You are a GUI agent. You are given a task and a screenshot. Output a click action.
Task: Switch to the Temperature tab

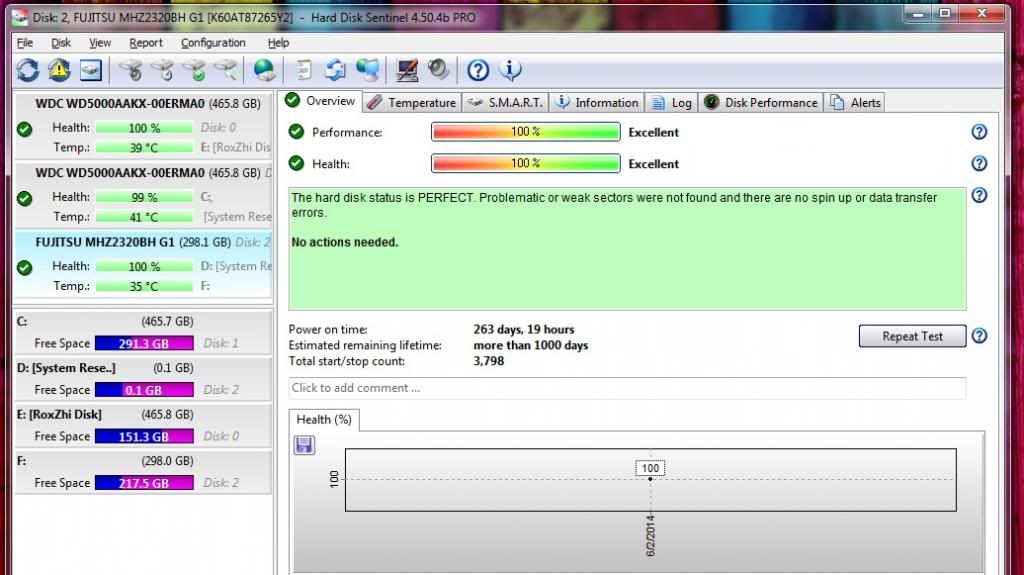pyautogui.click(x=411, y=102)
